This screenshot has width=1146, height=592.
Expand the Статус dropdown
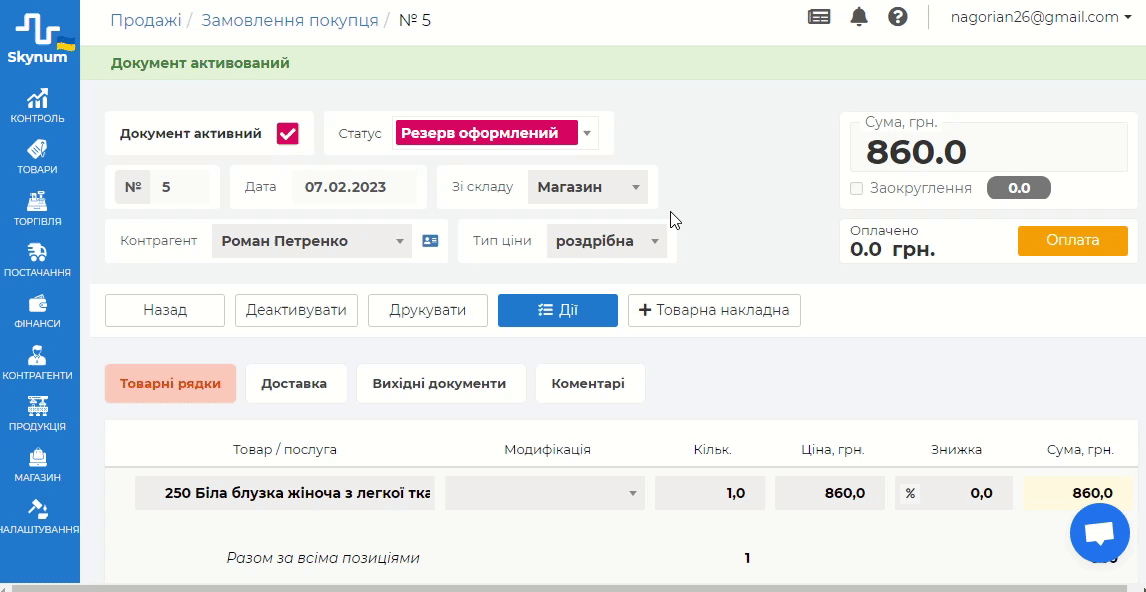[x=588, y=133]
